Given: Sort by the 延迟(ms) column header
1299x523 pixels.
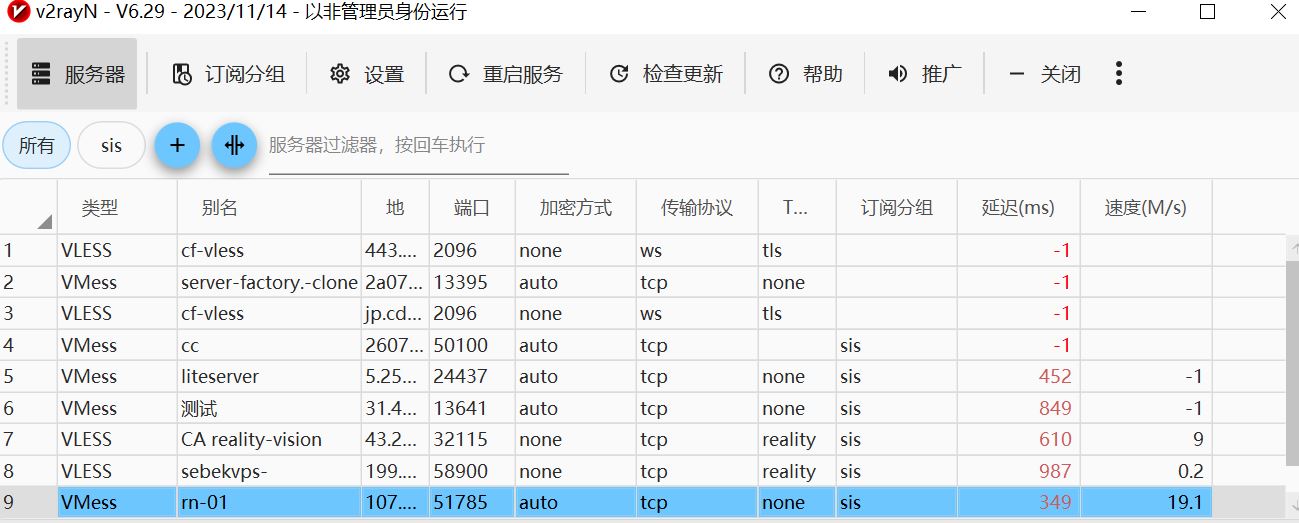Looking at the screenshot, I should [1018, 208].
